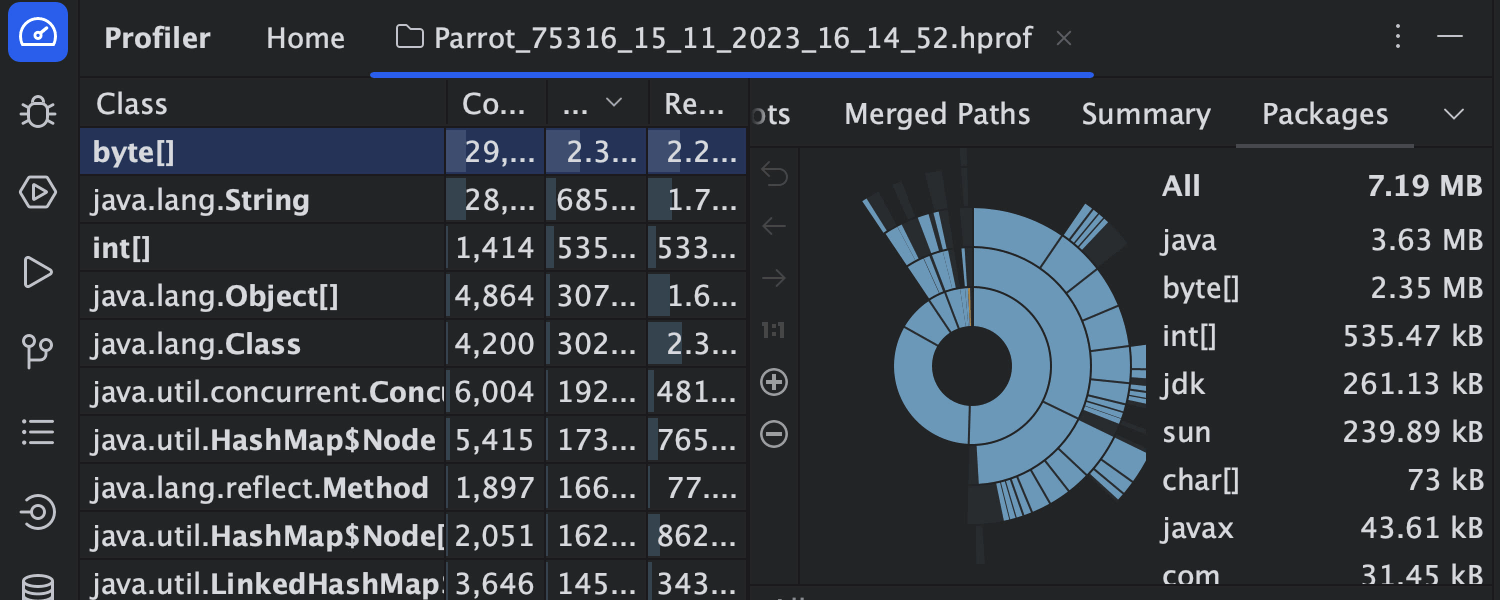
Task: Open the Services hexagon icon
Action: 38,192
